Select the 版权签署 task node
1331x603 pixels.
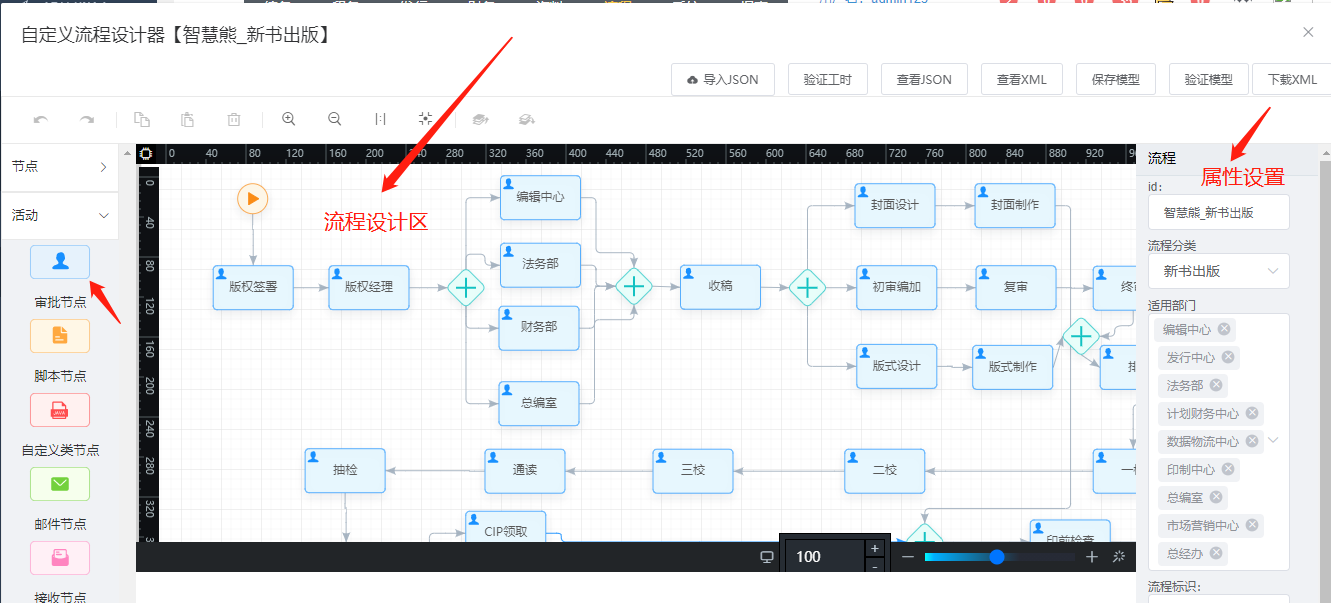pyautogui.click(x=253, y=287)
